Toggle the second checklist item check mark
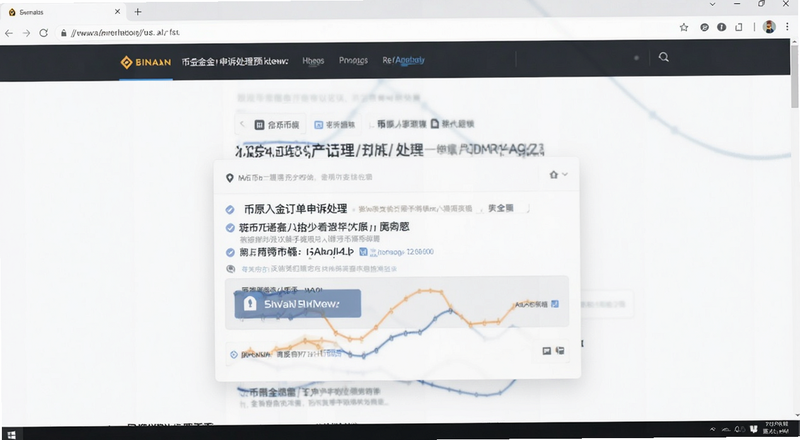Viewport: 800px width, 440px height. click(x=230, y=228)
